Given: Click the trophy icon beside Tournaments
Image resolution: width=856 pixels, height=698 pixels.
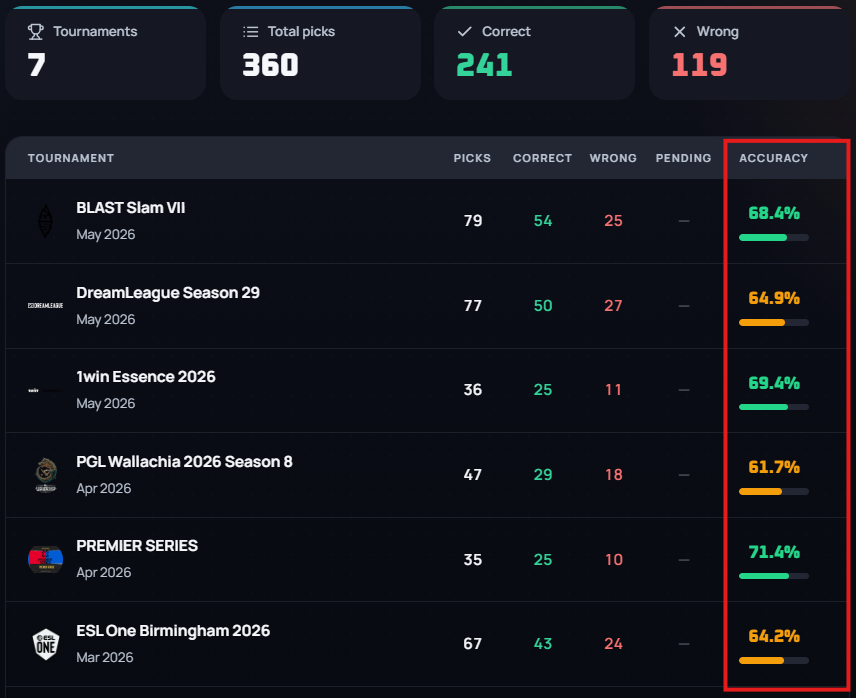Looking at the screenshot, I should click(x=35, y=32).
